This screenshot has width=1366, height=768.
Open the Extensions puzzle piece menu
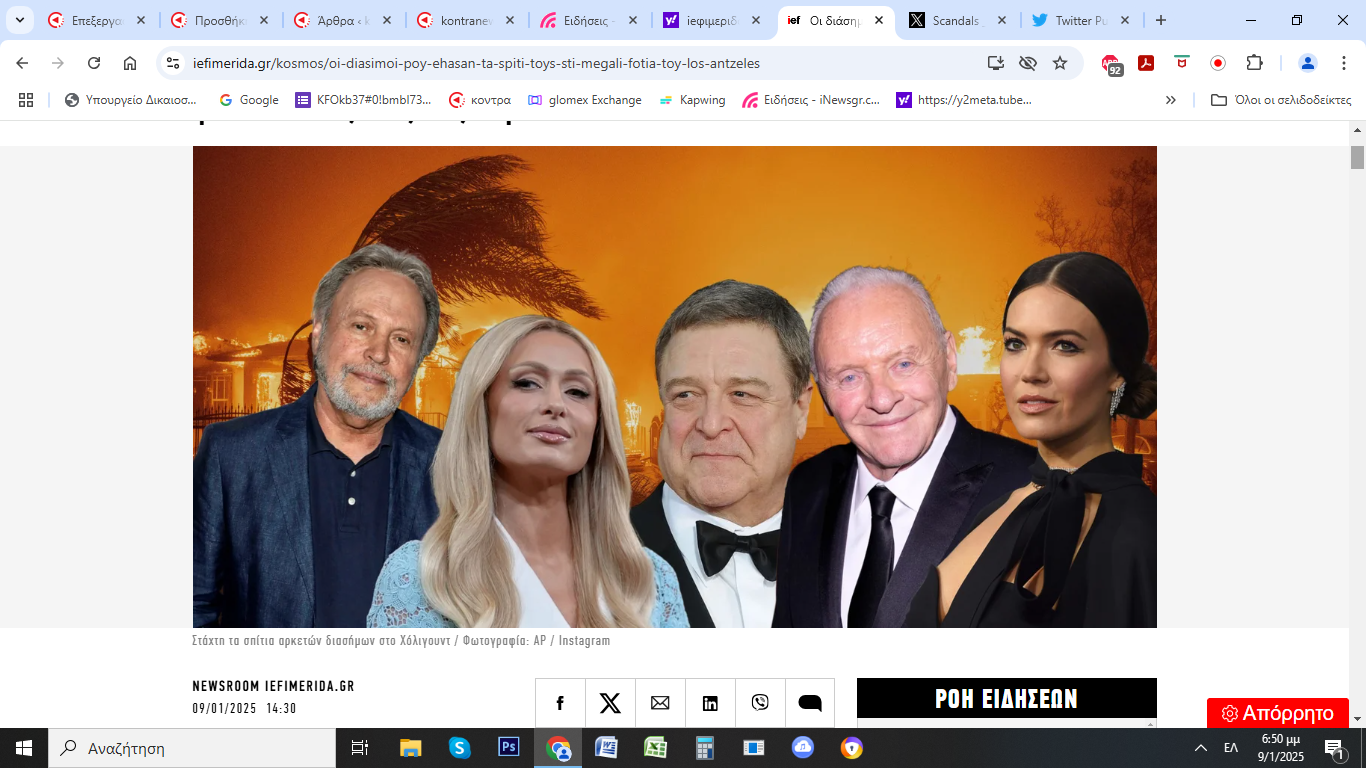click(x=1254, y=63)
